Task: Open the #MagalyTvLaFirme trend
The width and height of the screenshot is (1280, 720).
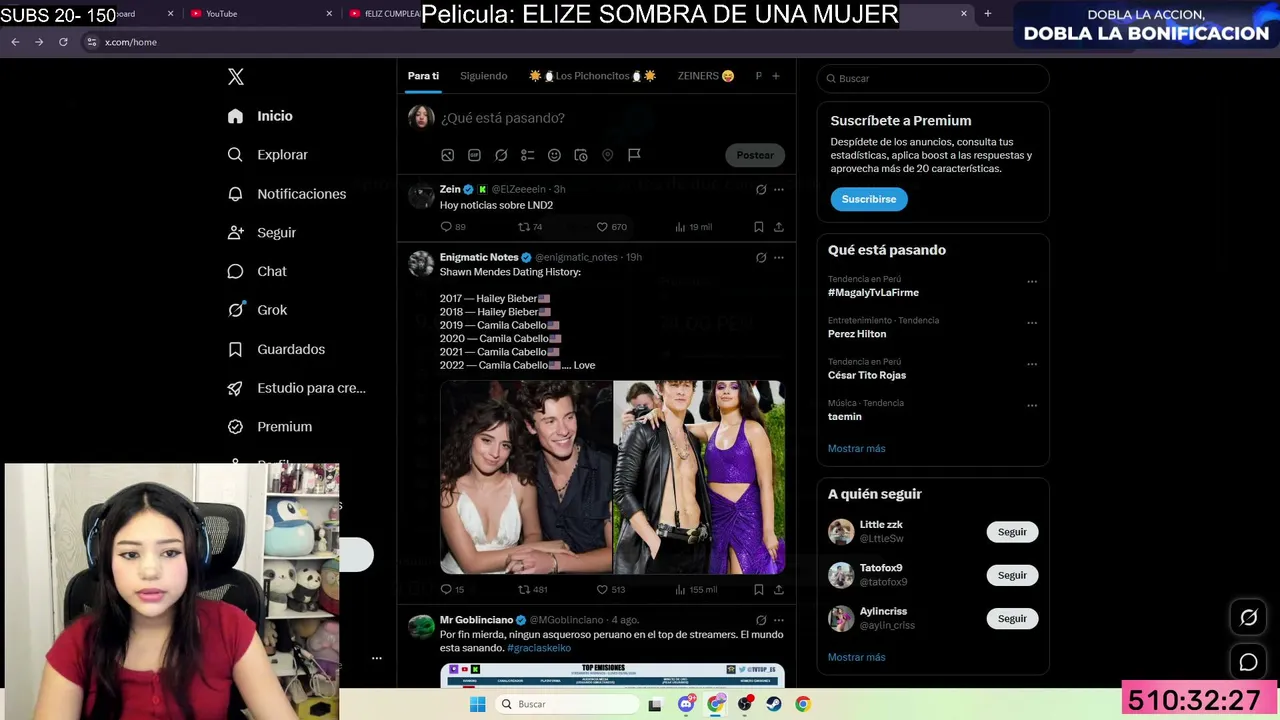Action: 873,292
